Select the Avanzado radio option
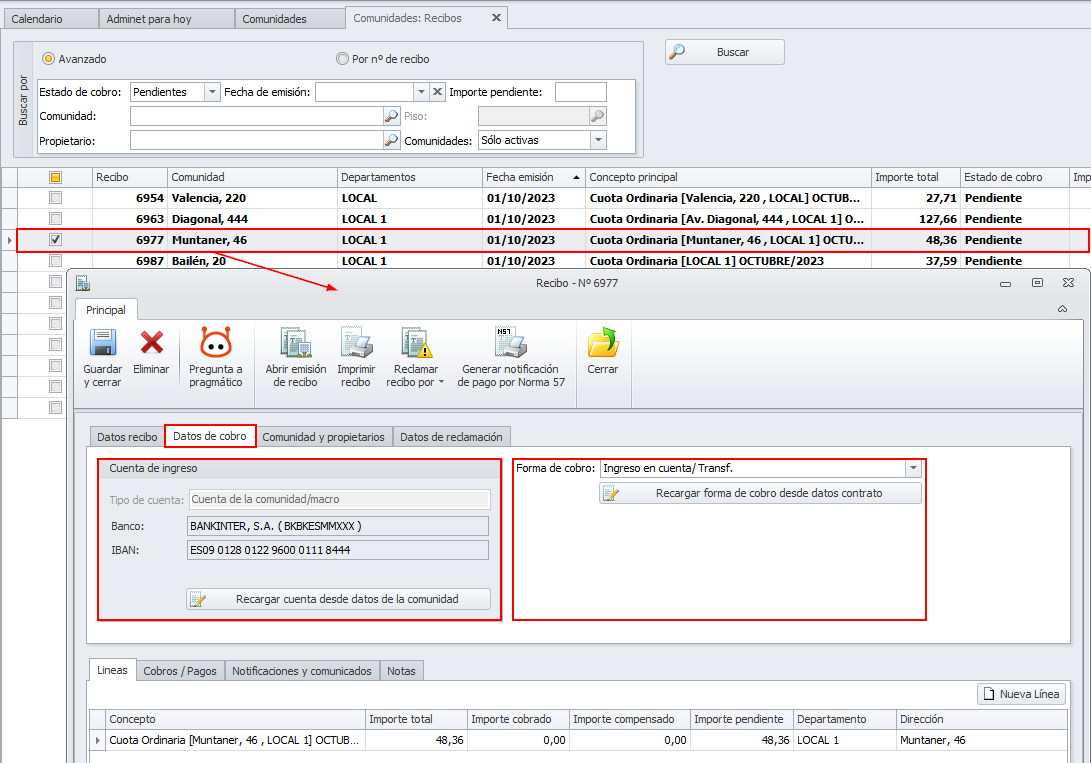This screenshot has width=1091, height=763. click(x=48, y=59)
